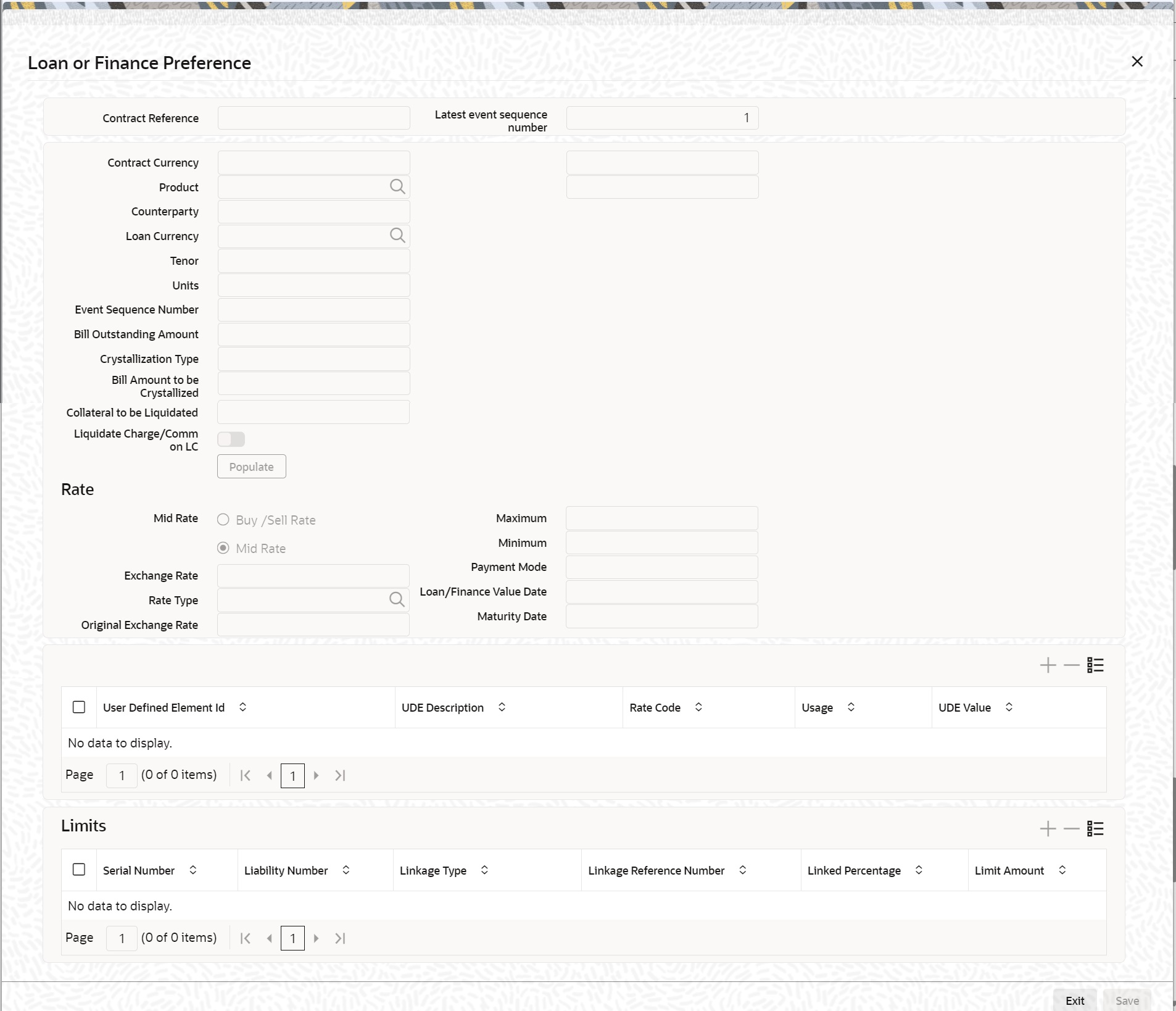
Task: Click into the Maturity Date field
Action: point(662,616)
